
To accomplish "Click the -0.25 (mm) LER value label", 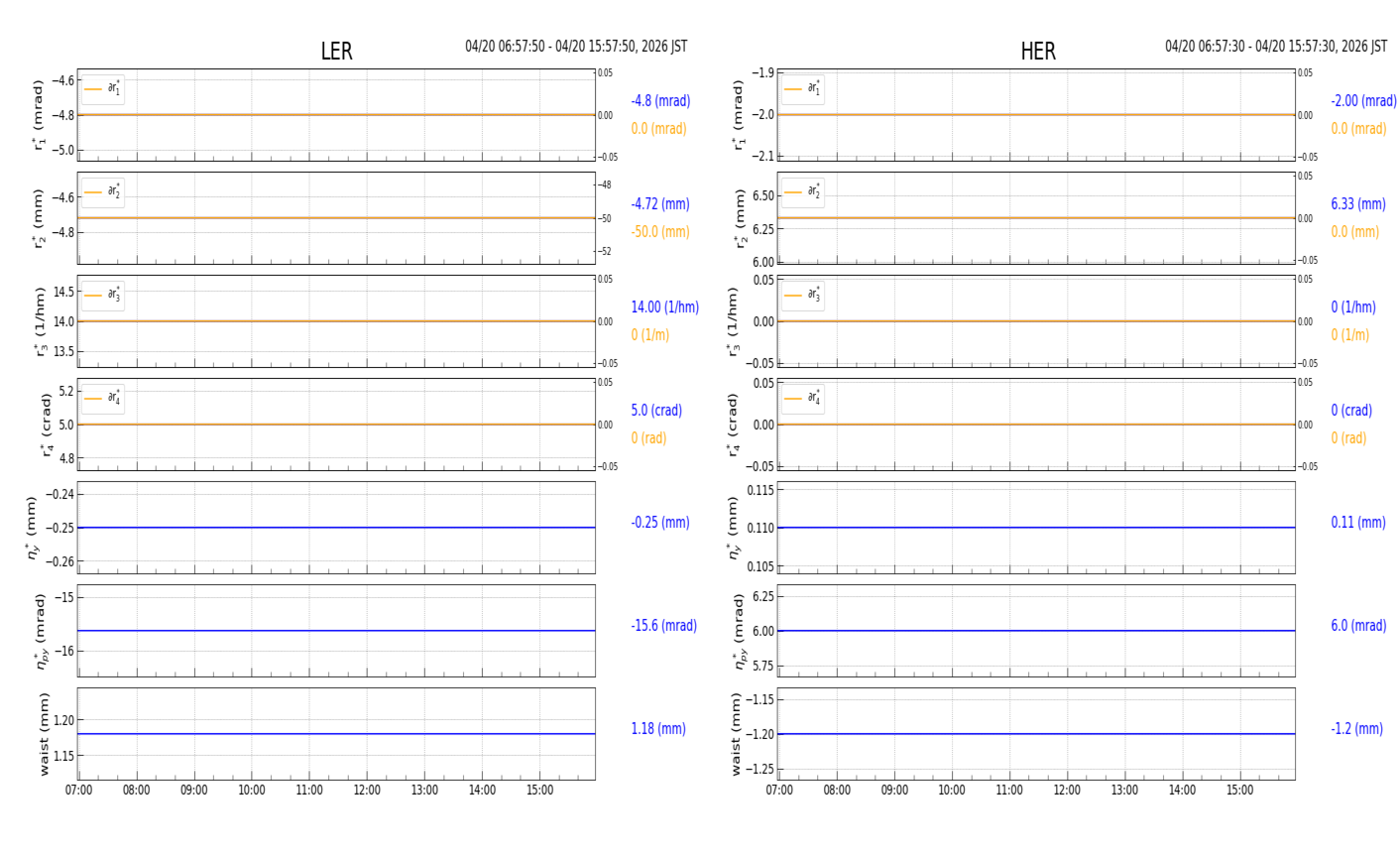I will click(660, 523).
